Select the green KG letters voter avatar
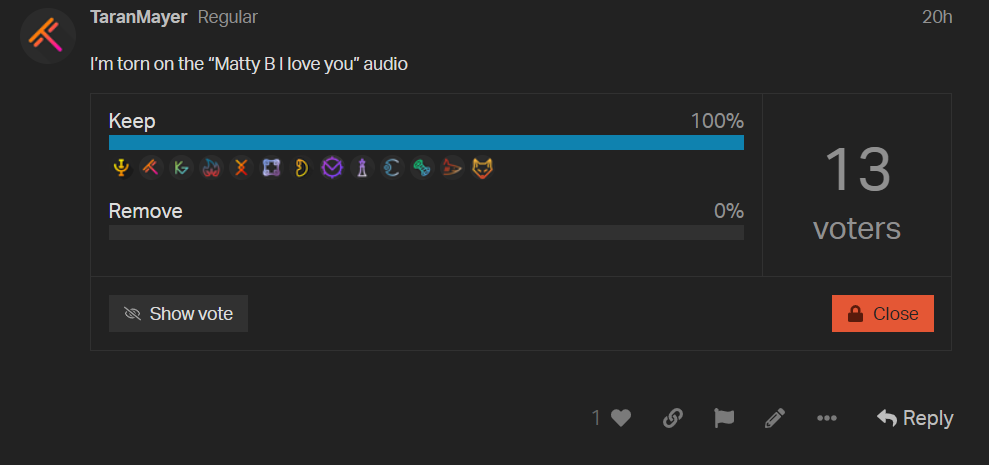 181,168
